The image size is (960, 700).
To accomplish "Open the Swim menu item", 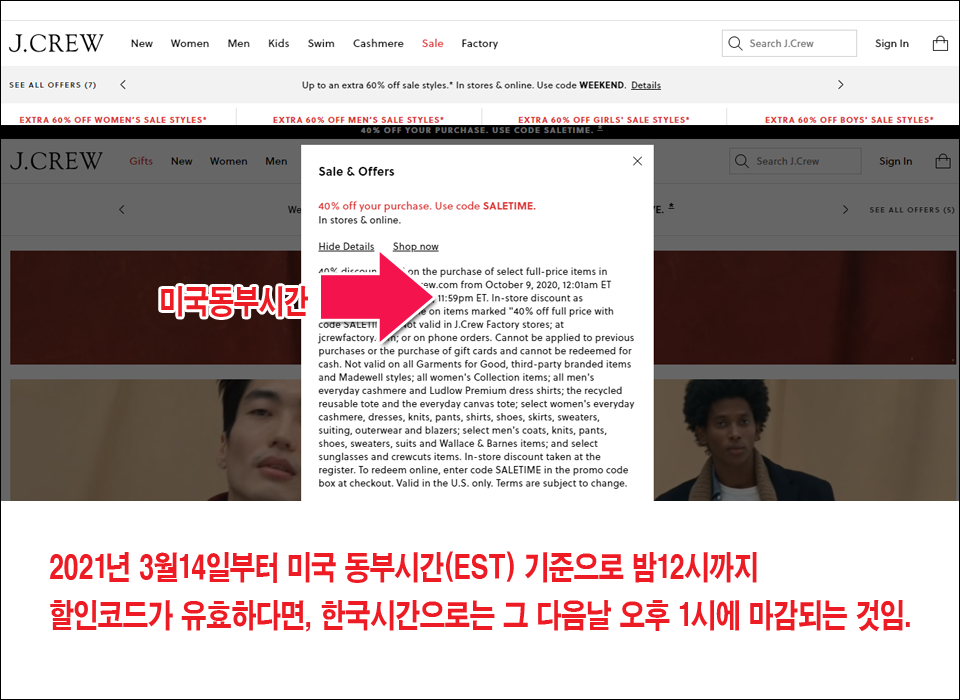I will tap(321, 43).
